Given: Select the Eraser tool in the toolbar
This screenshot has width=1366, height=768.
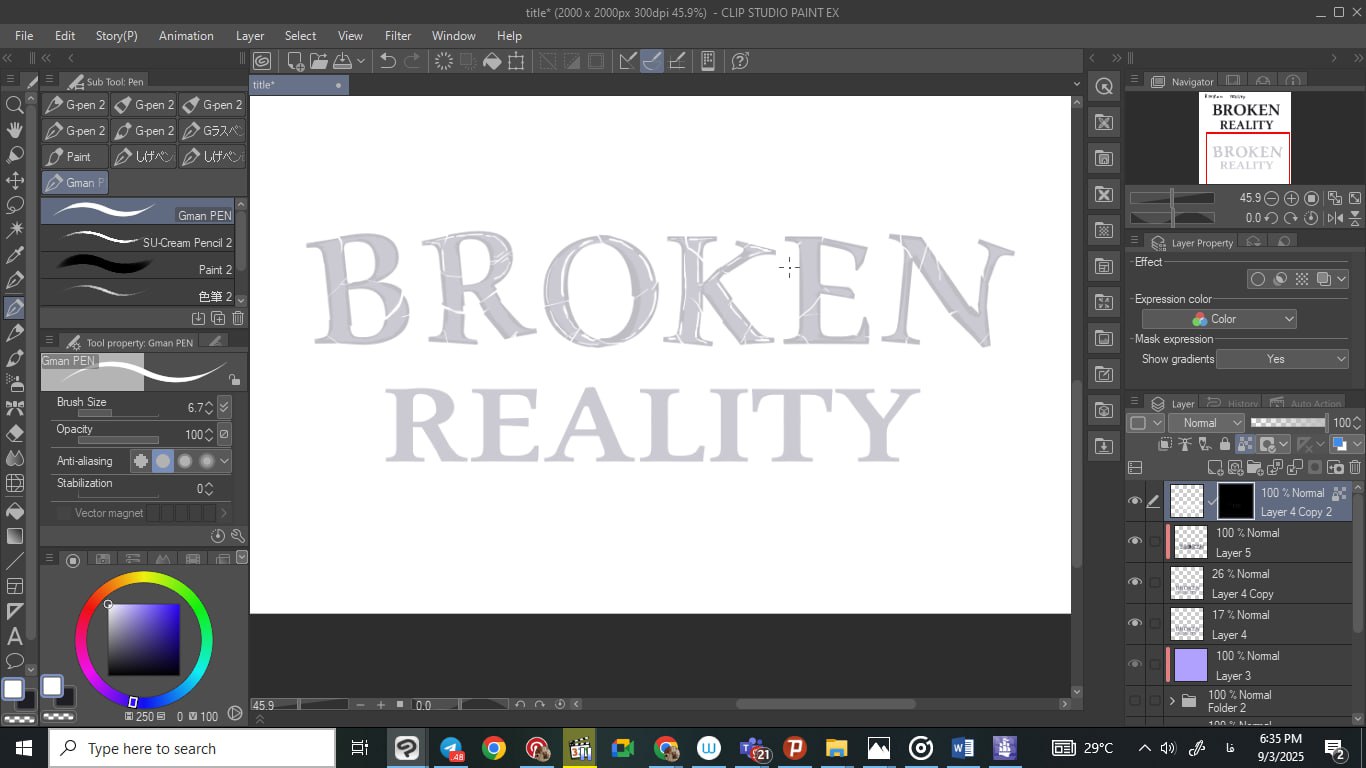Looking at the screenshot, I should (15, 433).
